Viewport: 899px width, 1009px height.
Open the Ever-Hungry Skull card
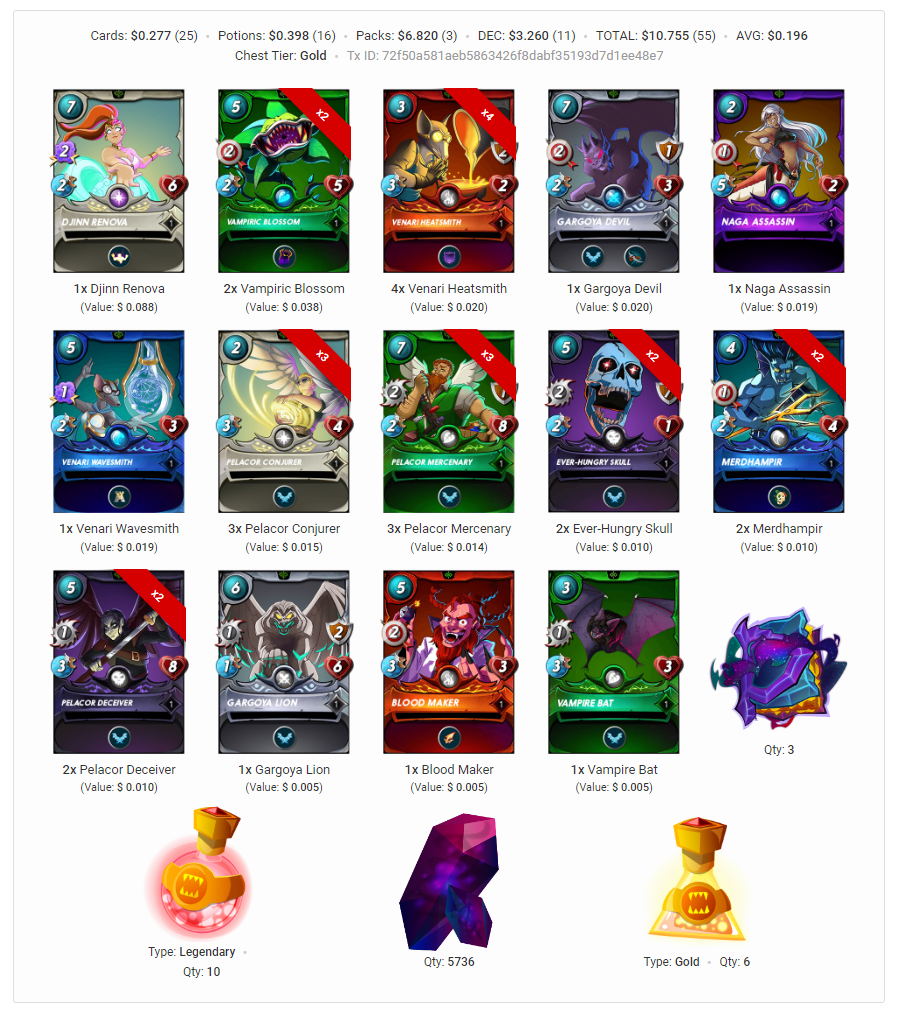tap(614, 421)
